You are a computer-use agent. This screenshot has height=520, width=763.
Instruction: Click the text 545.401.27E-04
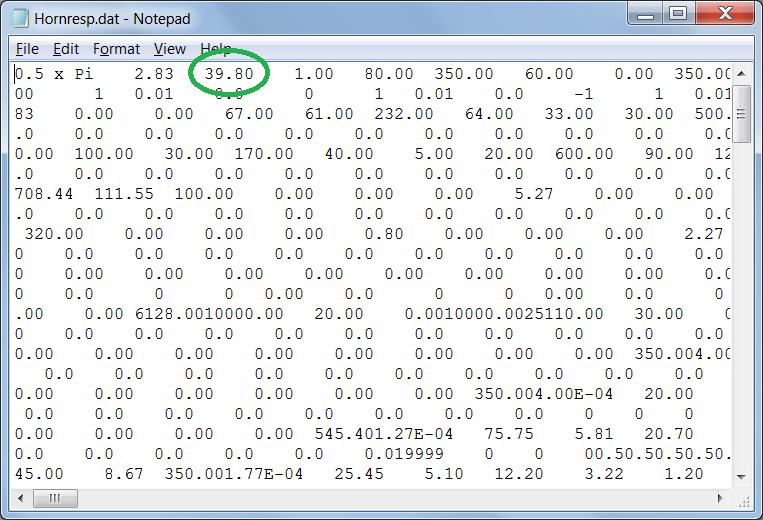(383, 433)
